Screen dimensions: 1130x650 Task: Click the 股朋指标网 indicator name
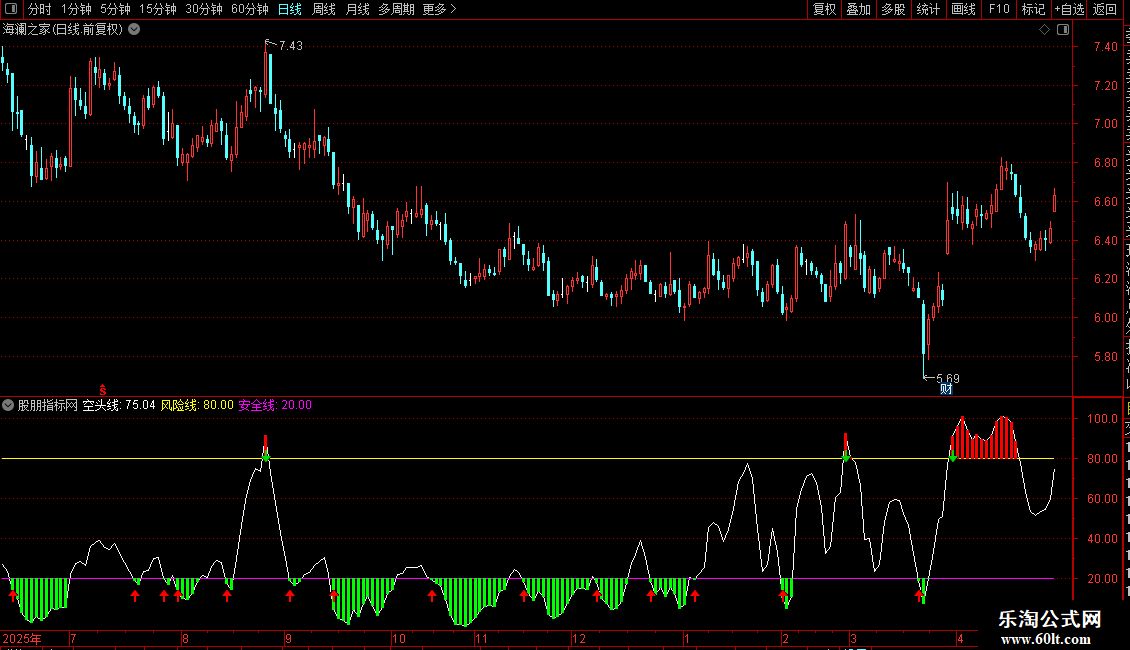(48, 405)
